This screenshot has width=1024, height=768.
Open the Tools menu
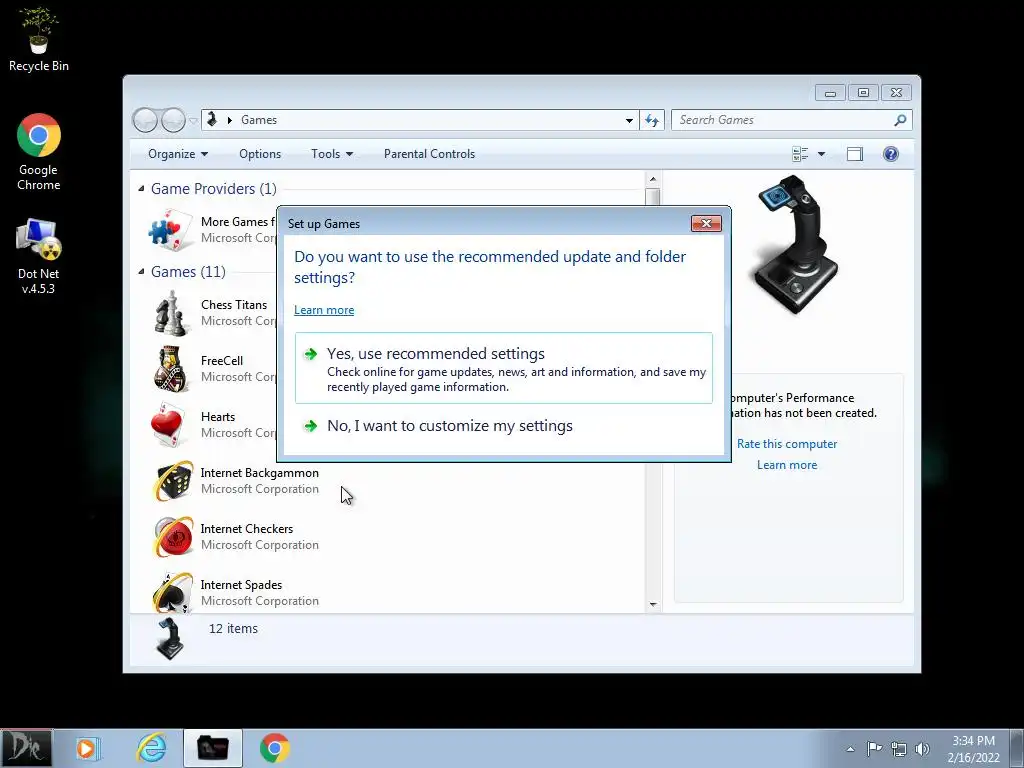(332, 154)
